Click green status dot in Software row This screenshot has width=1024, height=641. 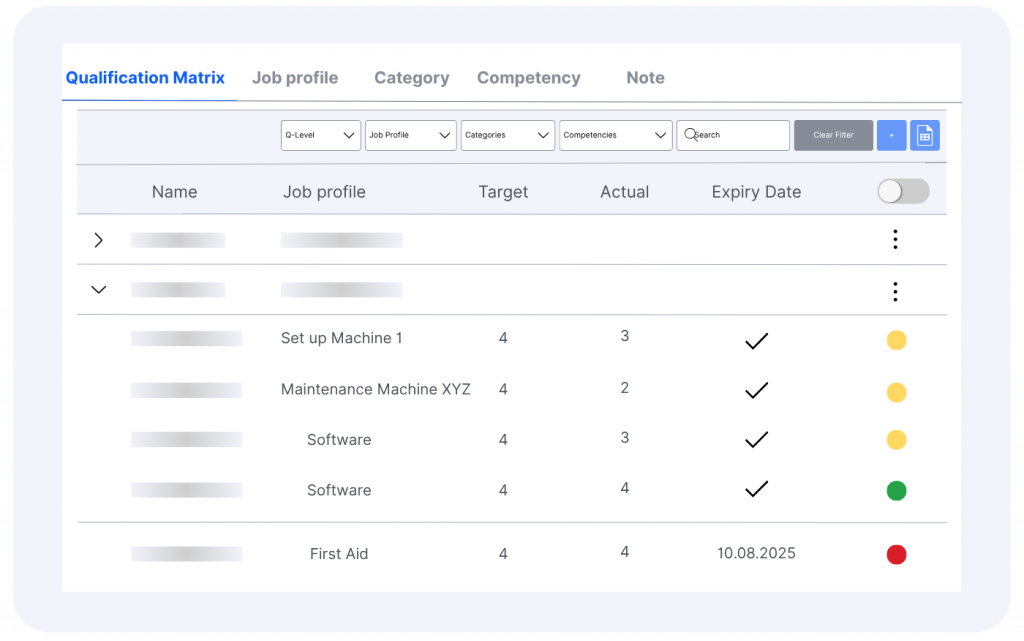pyautogui.click(x=896, y=491)
